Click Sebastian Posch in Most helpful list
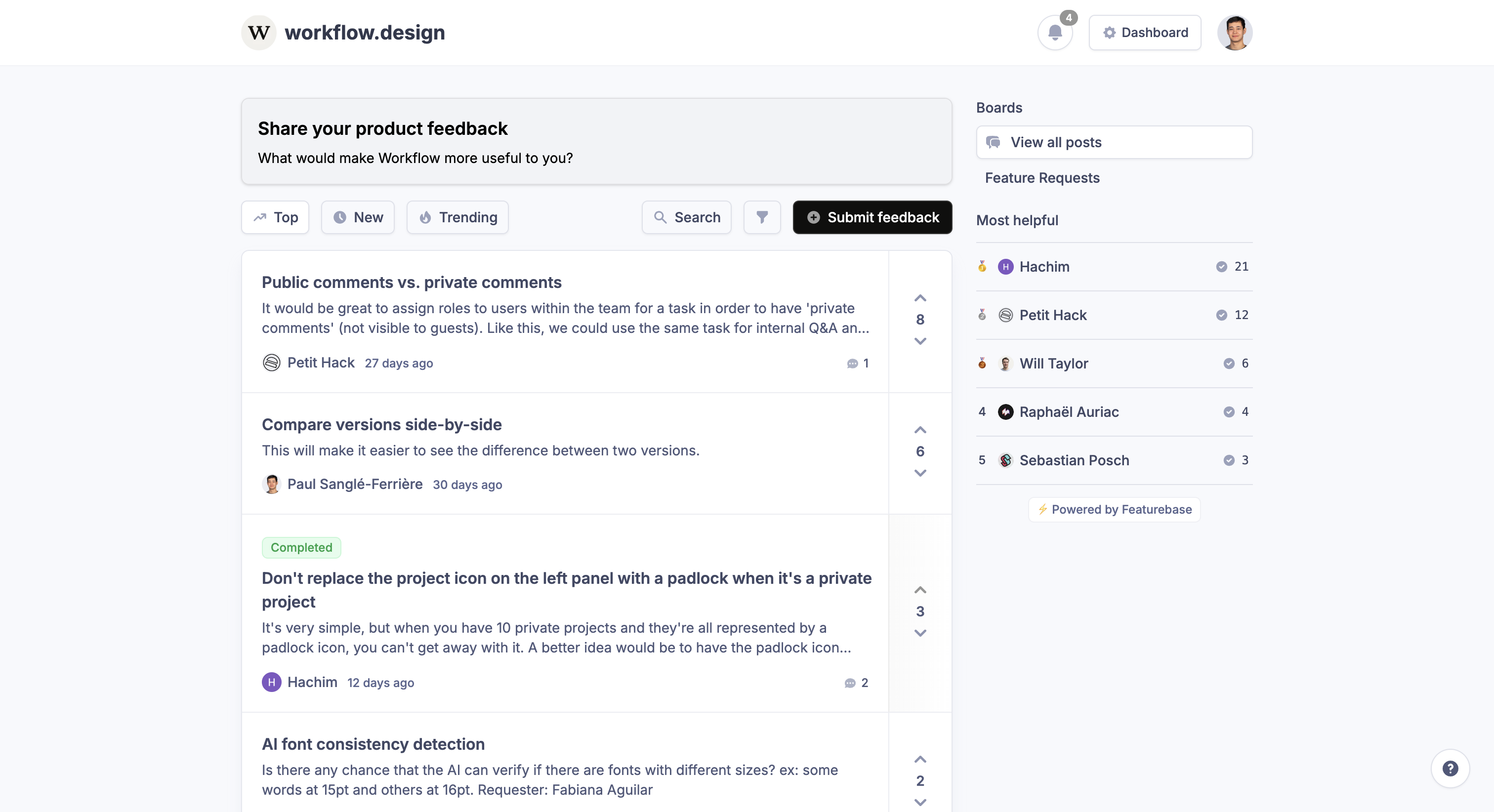Image resolution: width=1494 pixels, height=812 pixels. click(x=1074, y=460)
